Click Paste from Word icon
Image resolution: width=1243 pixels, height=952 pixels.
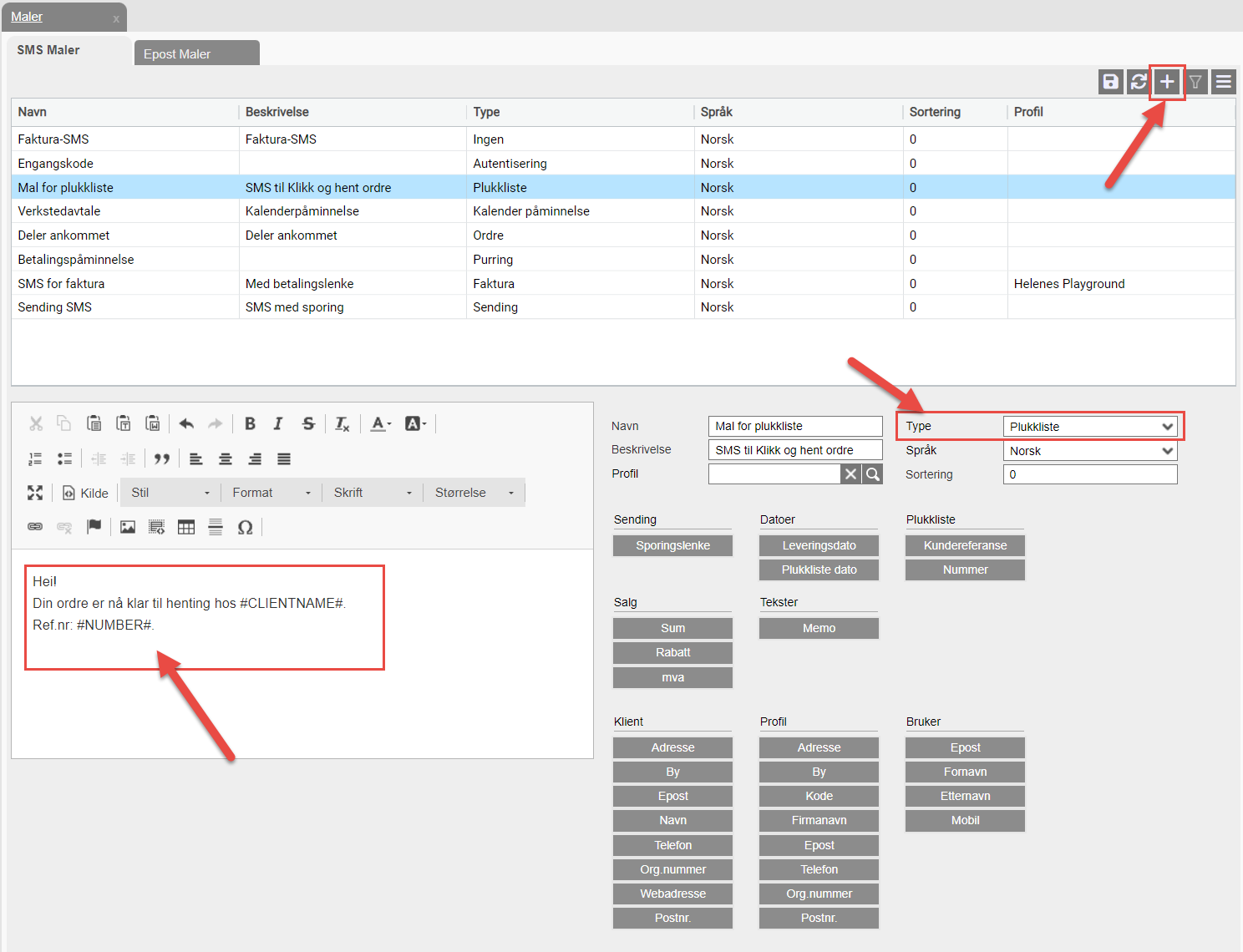point(152,423)
